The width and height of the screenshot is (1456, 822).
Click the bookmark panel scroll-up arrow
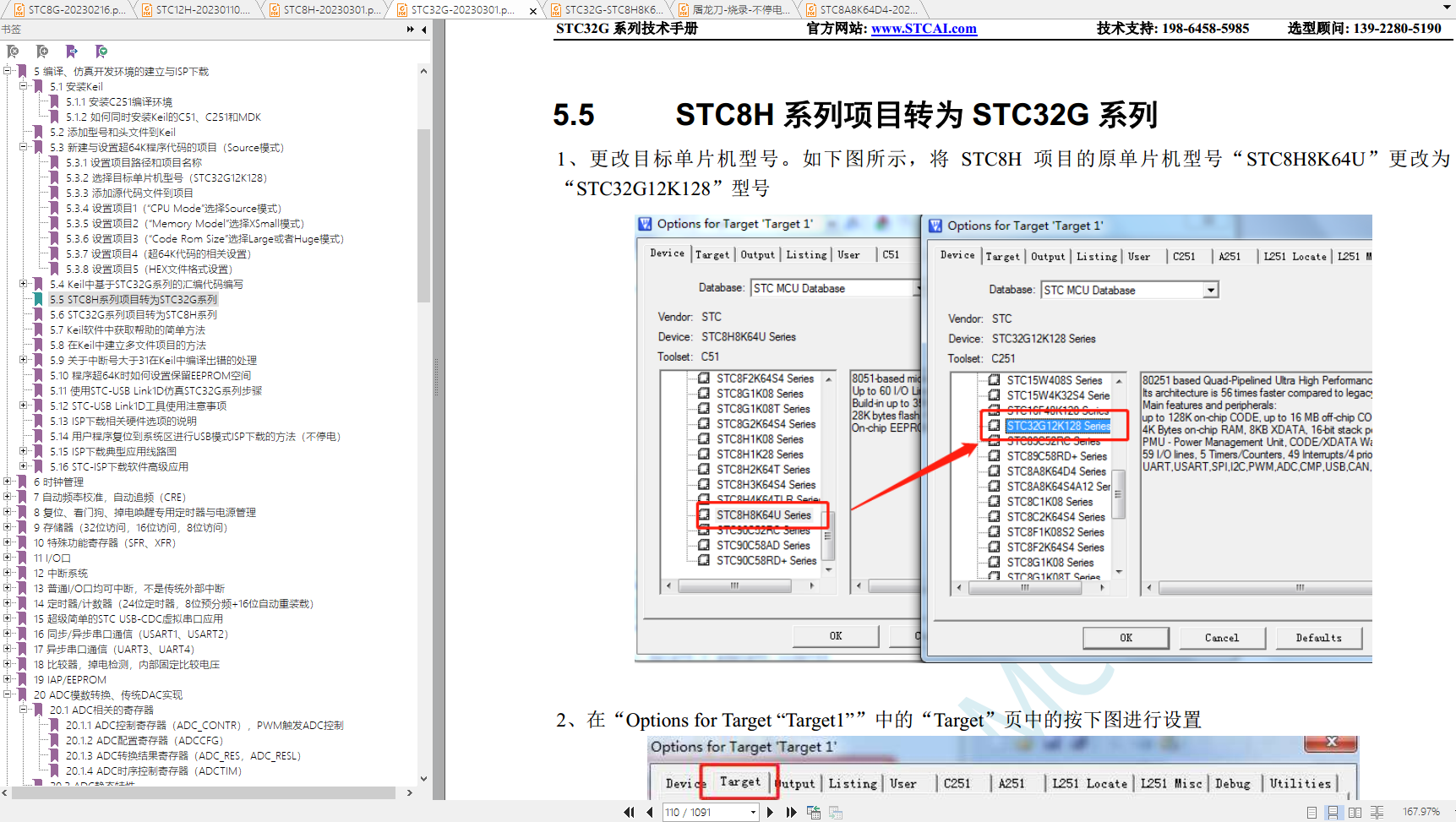click(x=423, y=72)
